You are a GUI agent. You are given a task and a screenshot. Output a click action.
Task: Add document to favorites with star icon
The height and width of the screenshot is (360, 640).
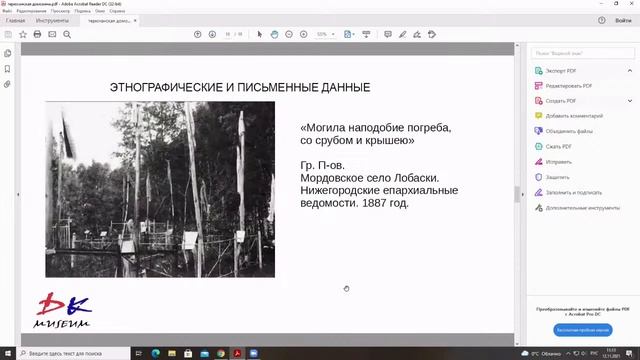[23, 34]
